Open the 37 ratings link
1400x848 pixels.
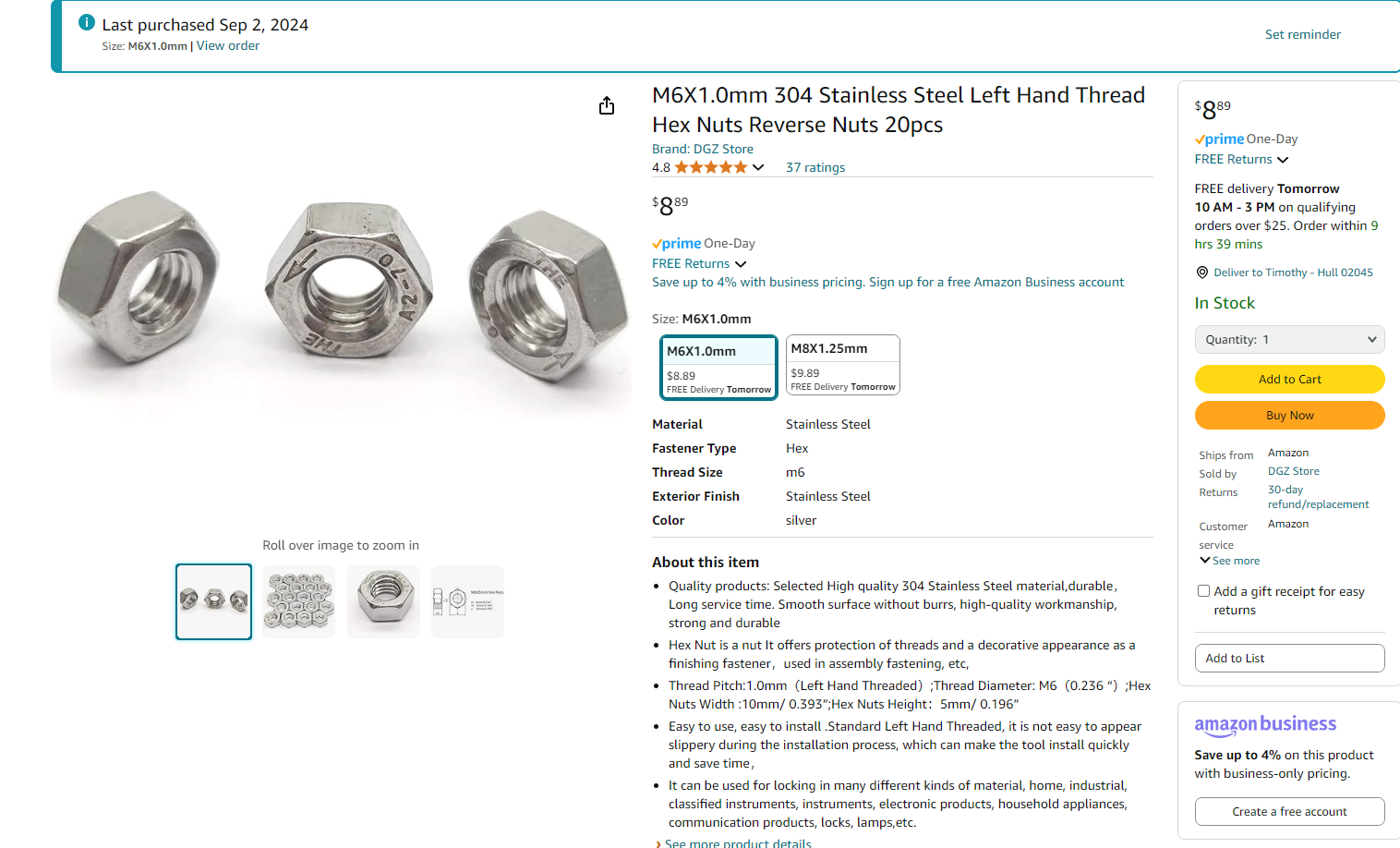tap(815, 167)
